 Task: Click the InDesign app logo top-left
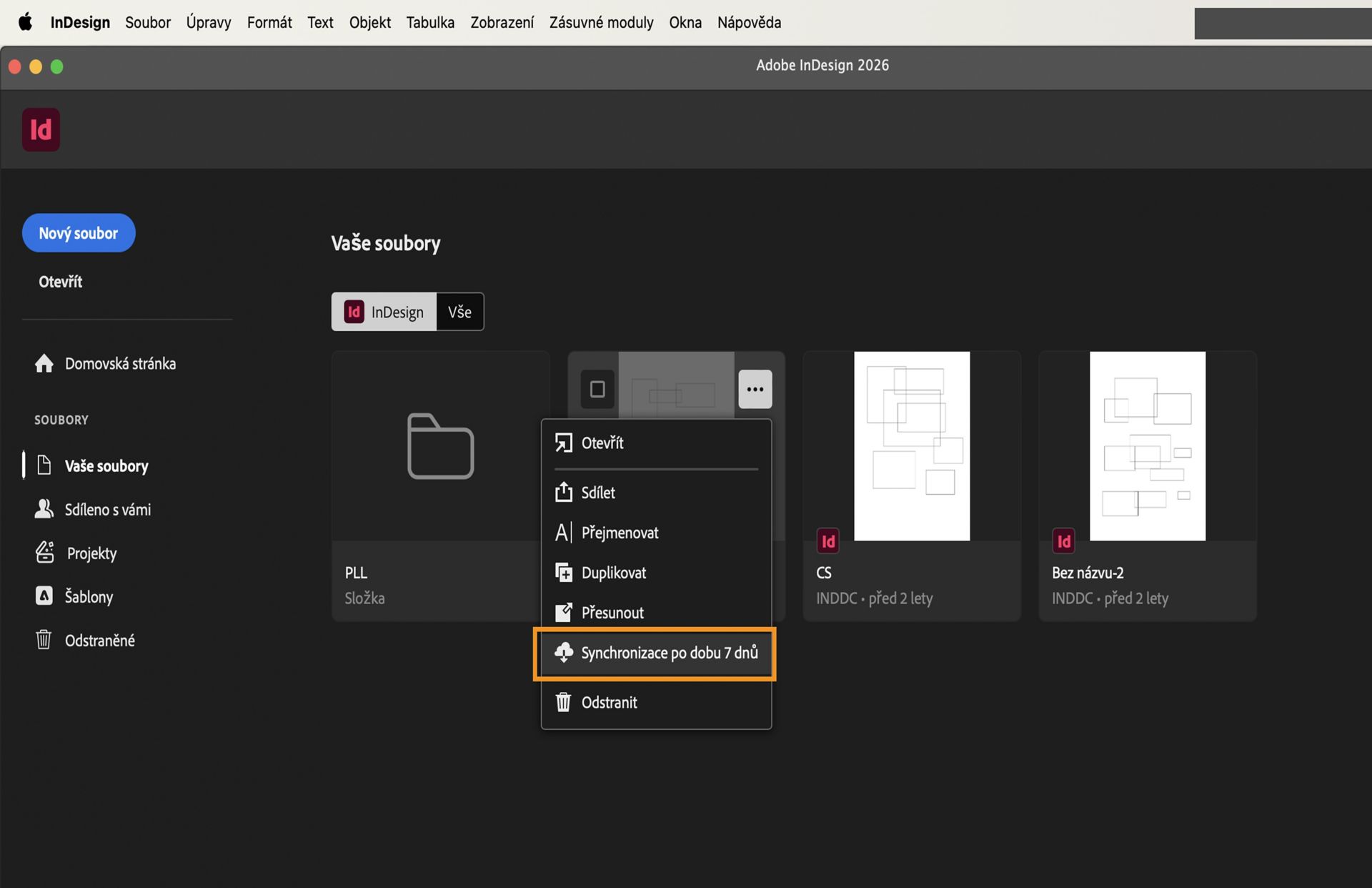pos(41,129)
